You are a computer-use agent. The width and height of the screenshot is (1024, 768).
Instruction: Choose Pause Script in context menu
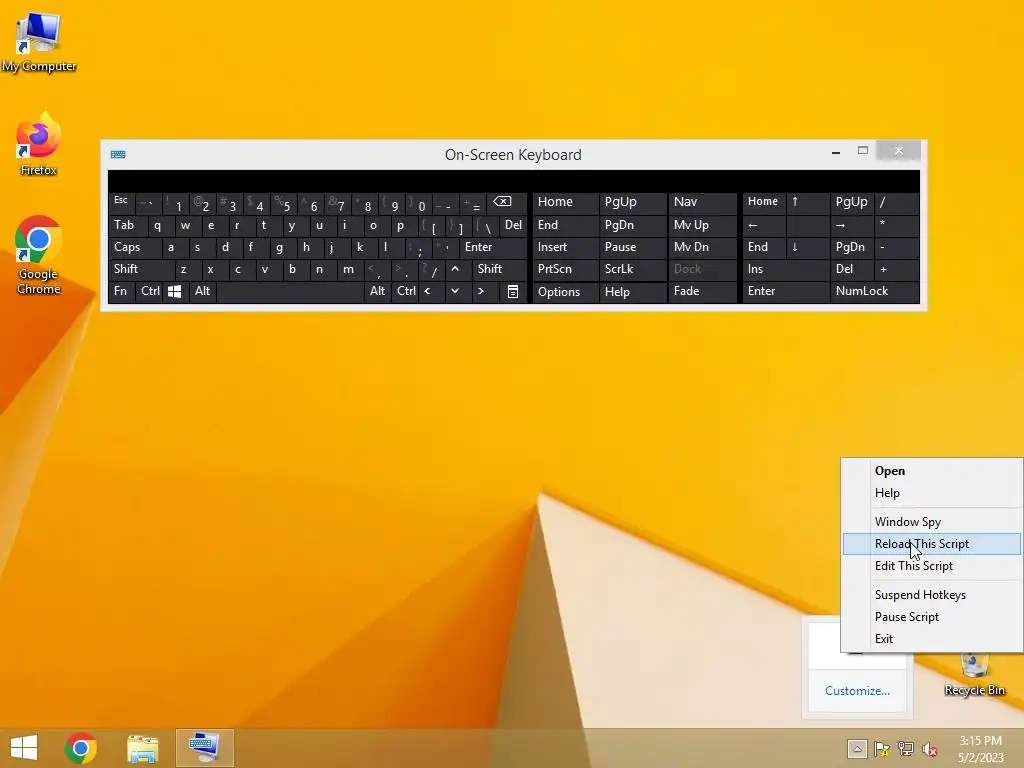point(931,617)
